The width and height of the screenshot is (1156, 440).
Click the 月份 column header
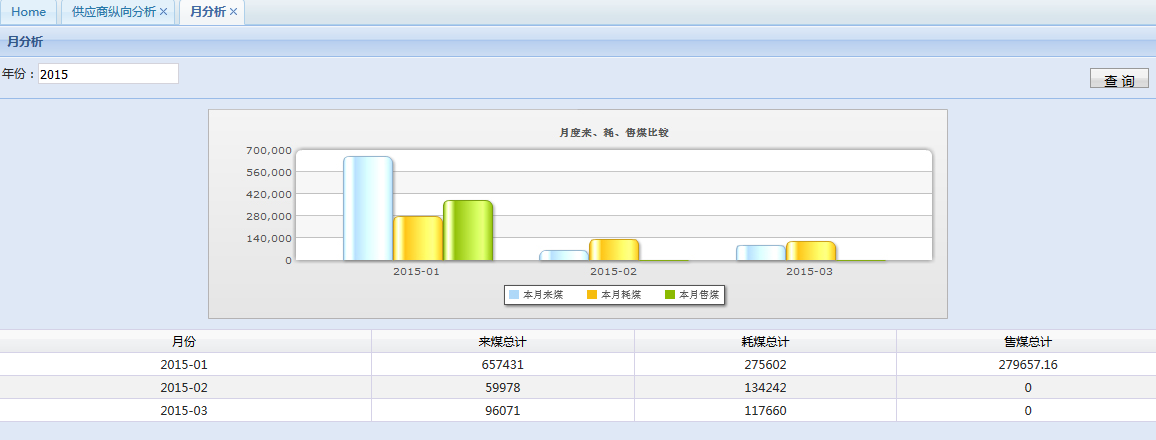point(184,342)
